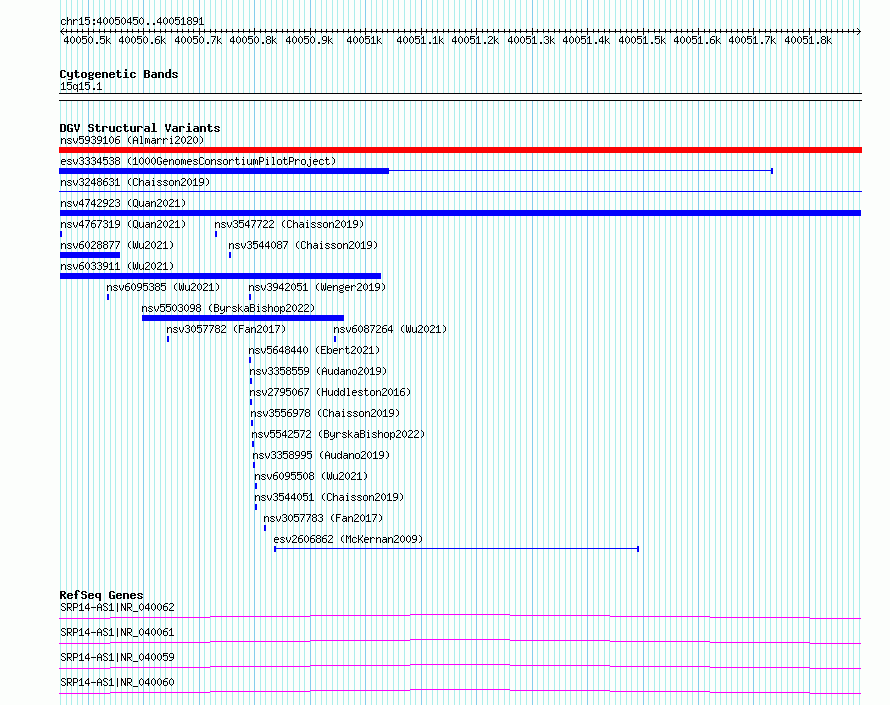890x705 pixels.
Task: Open variant nsv3358995 (Audano2019)
Action: [321, 455]
